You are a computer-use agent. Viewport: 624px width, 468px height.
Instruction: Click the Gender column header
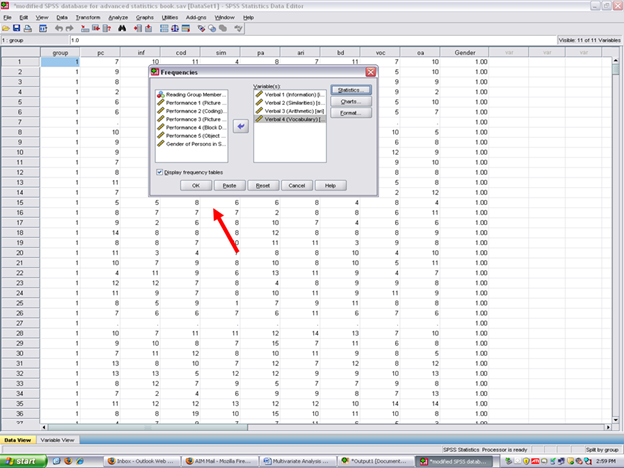(x=464, y=52)
